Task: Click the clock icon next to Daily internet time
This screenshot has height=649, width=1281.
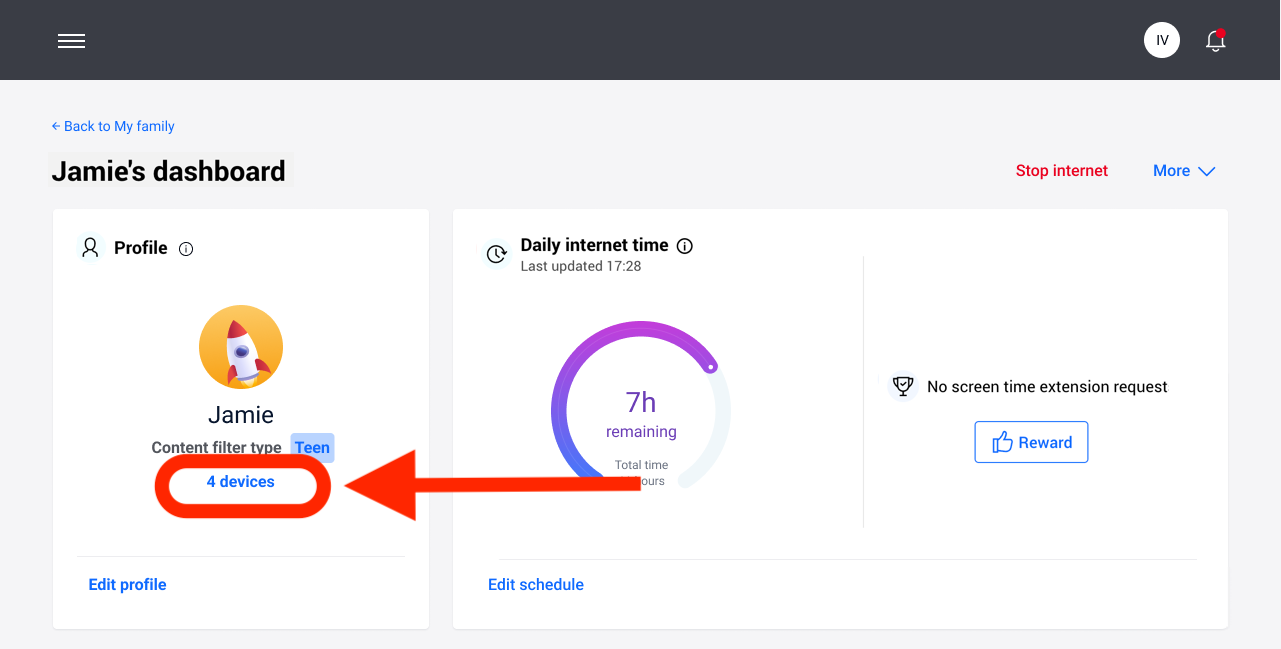Action: pyautogui.click(x=497, y=254)
